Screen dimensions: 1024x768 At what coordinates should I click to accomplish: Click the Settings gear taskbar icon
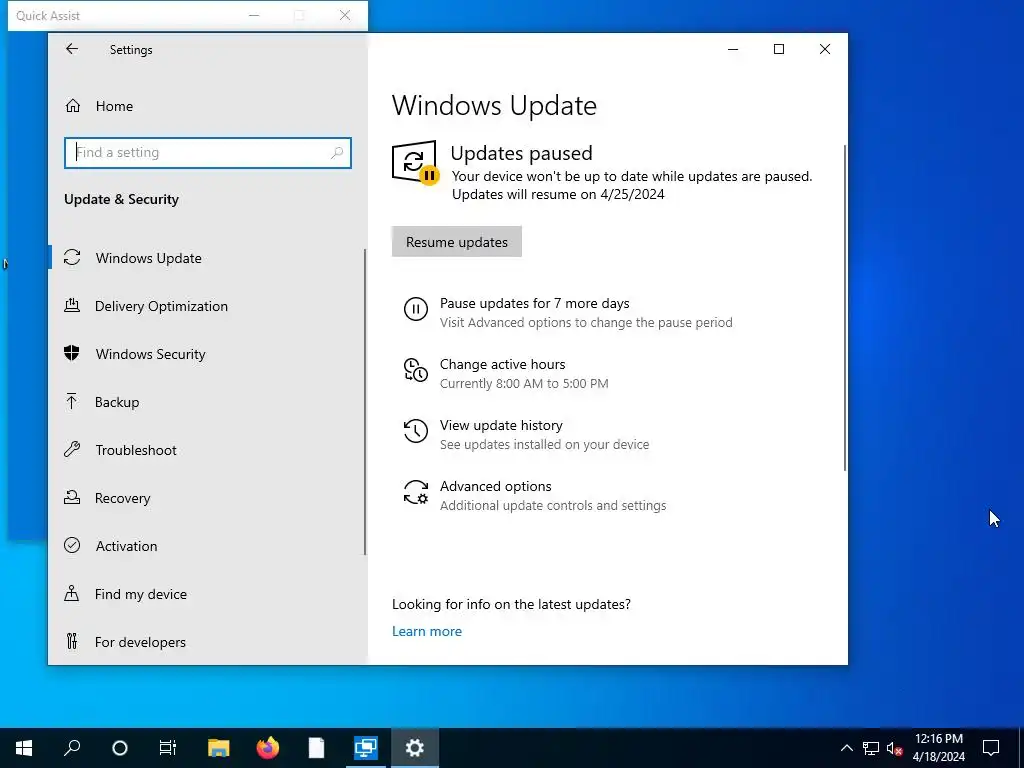point(415,748)
